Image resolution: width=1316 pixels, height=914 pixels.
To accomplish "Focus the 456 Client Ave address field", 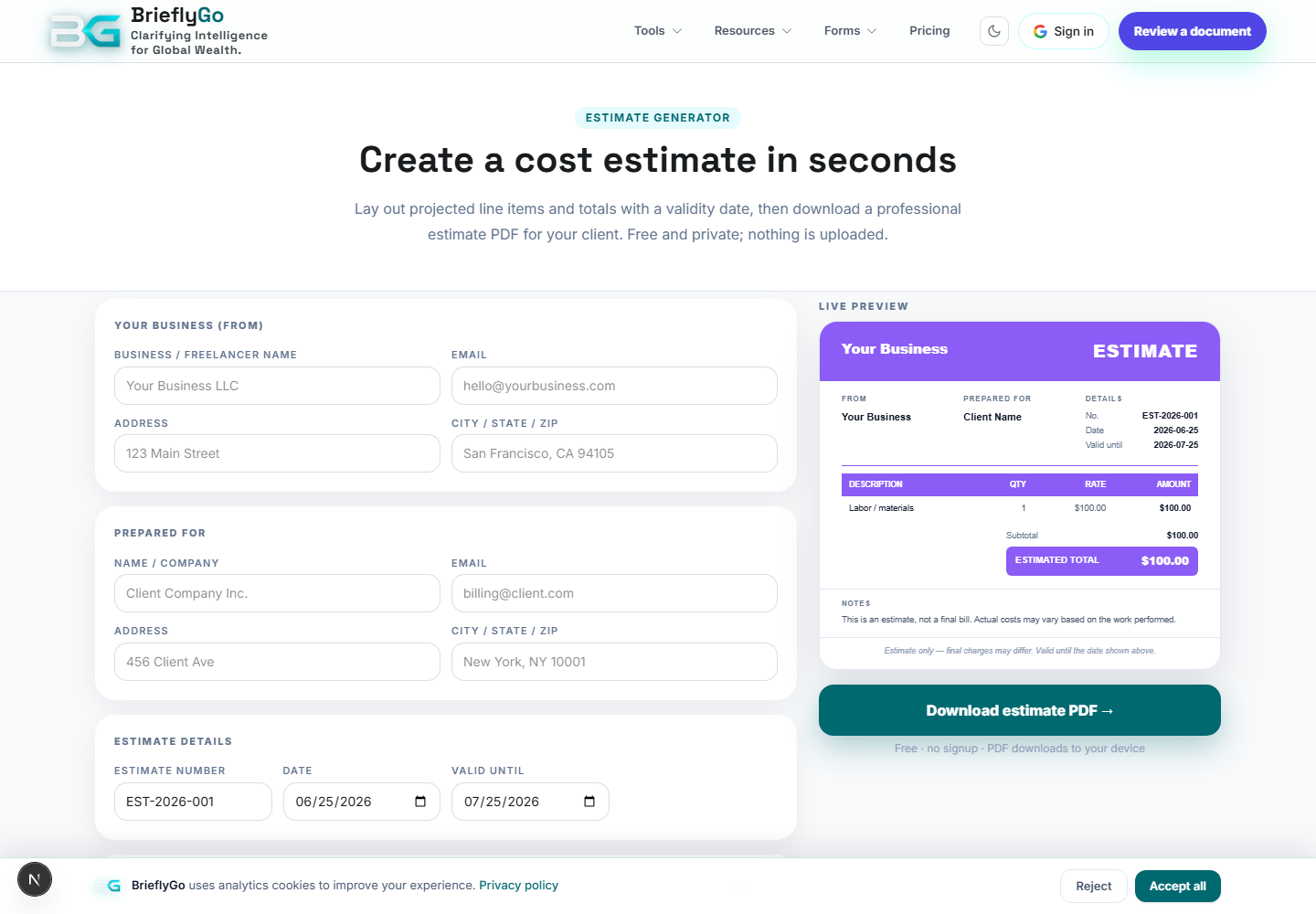I will coord(277,662).
